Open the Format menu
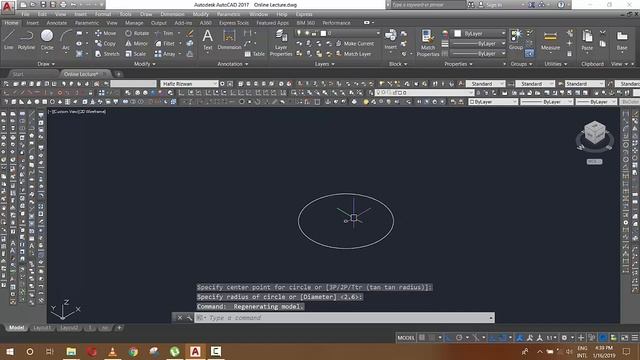The height and width of the screenshot is (360, 640). (x=103, y=14)
